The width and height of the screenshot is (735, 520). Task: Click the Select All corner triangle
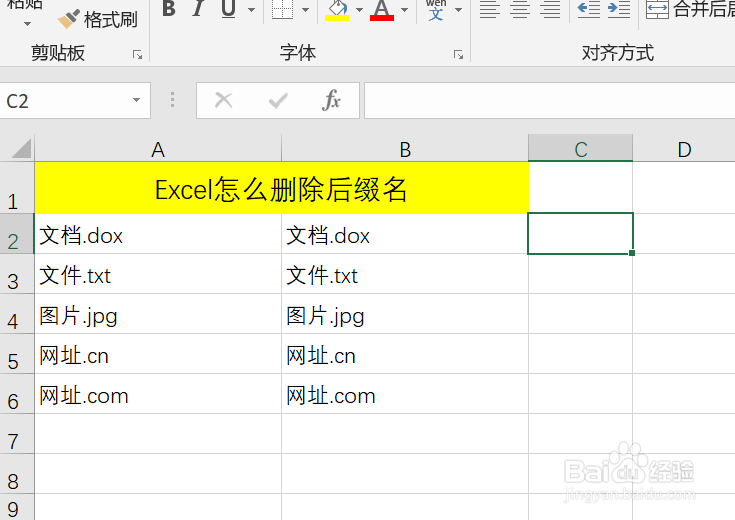click(21, 149)
